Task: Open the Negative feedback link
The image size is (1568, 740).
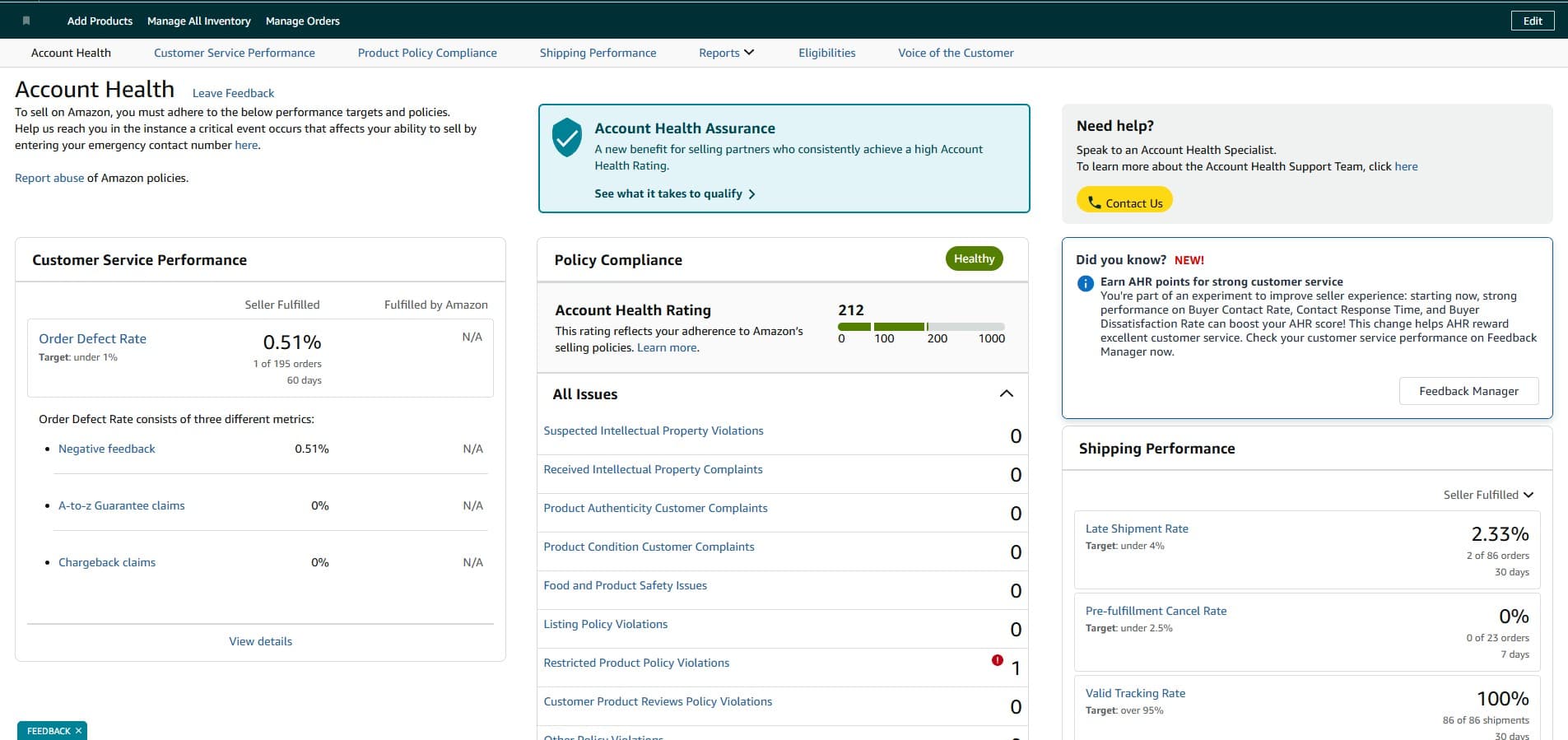Action: click(107, 449)
